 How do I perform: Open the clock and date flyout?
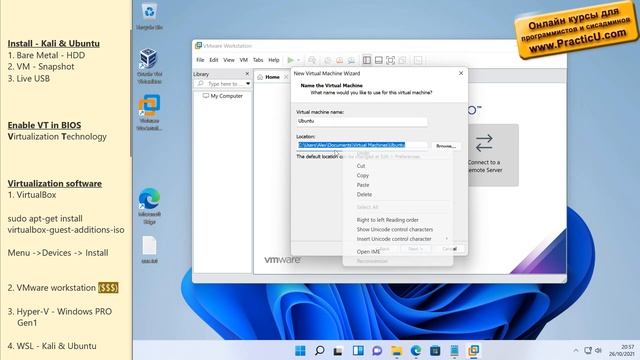click(622, 351)
